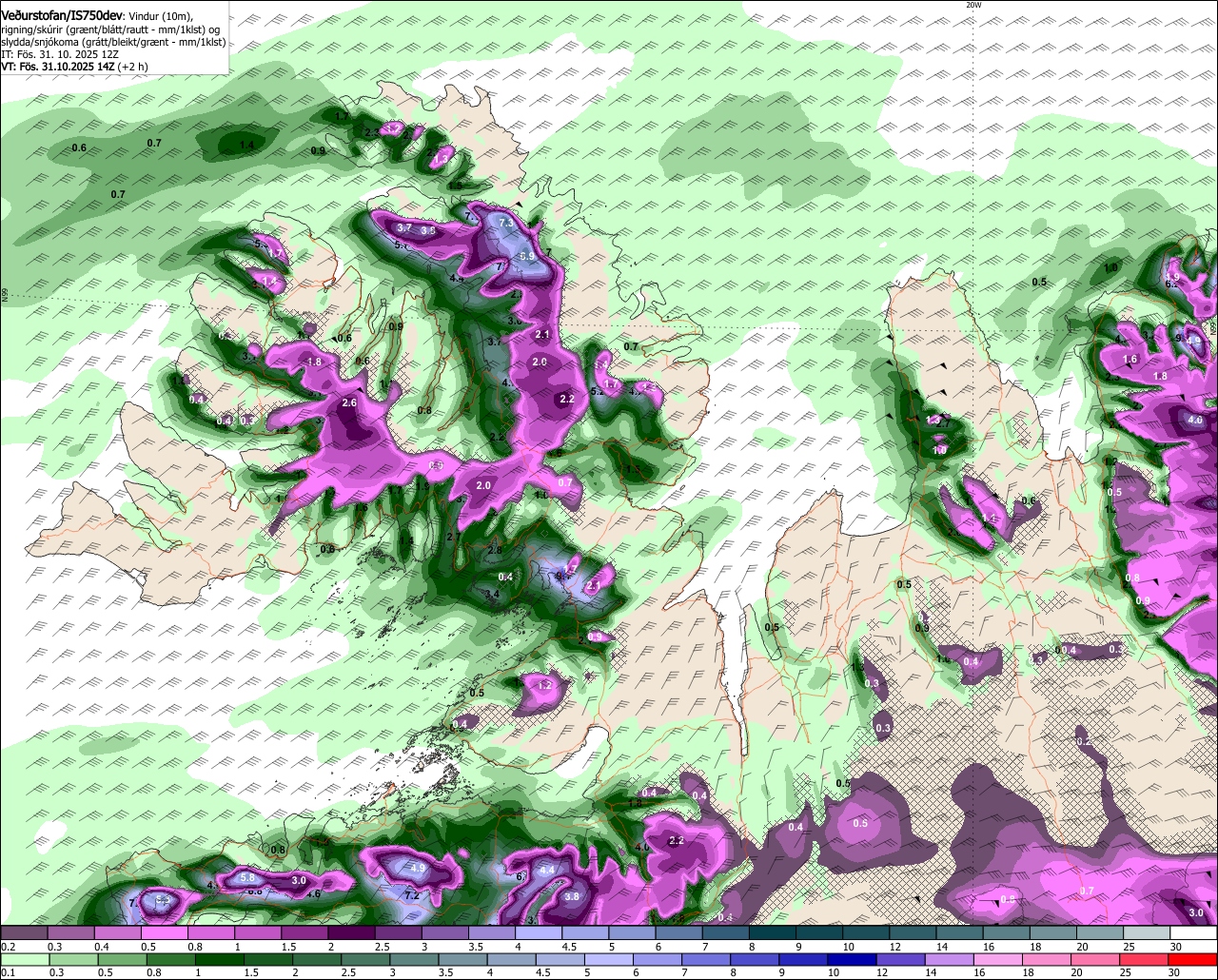
Task: Click the 1.6 value on the eastern snow area
Action: (1130, 360)
